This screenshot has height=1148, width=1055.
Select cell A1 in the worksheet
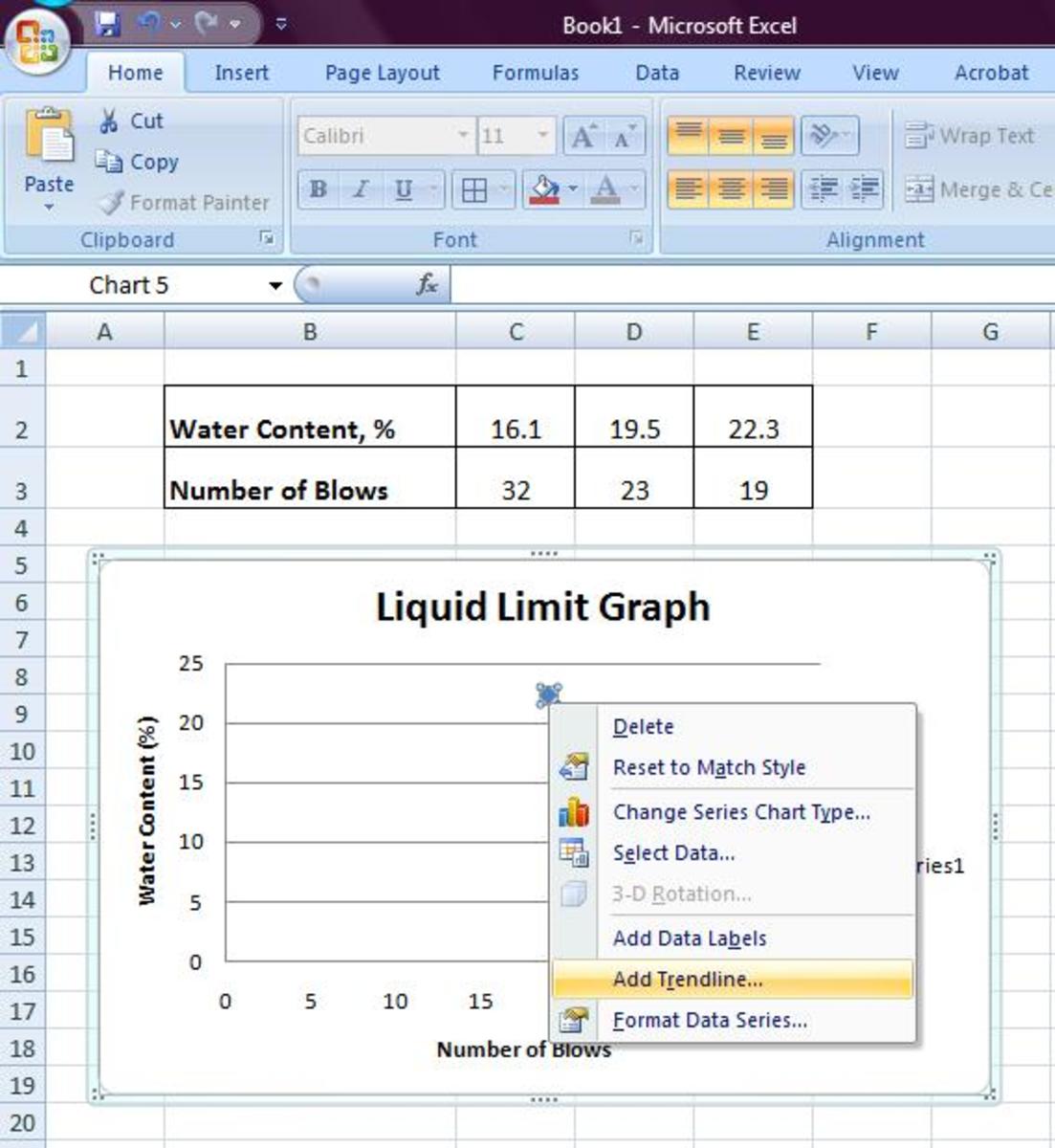(103, 366)
